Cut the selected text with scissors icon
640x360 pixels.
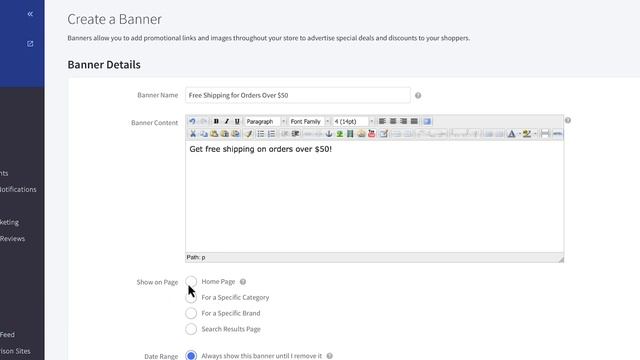(193, 133)
